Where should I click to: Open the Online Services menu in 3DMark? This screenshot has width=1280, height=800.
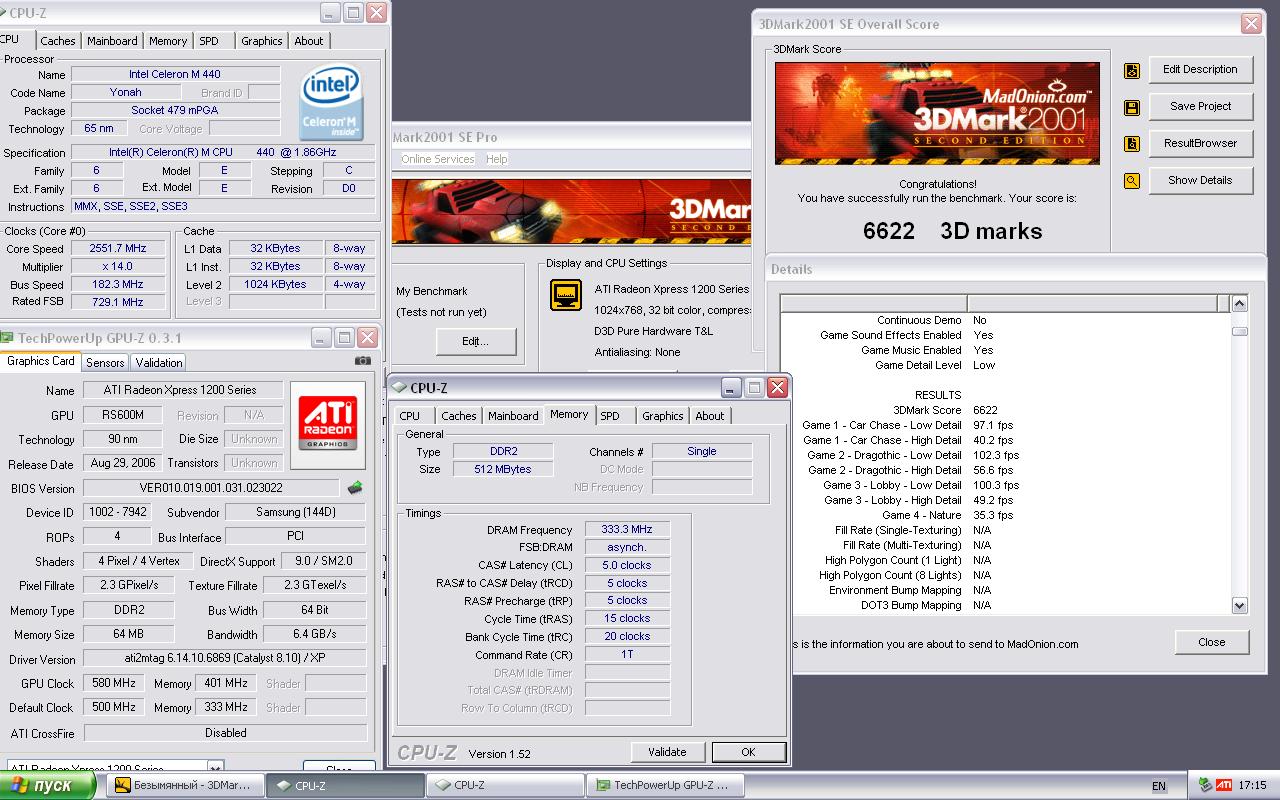[438, 159]
